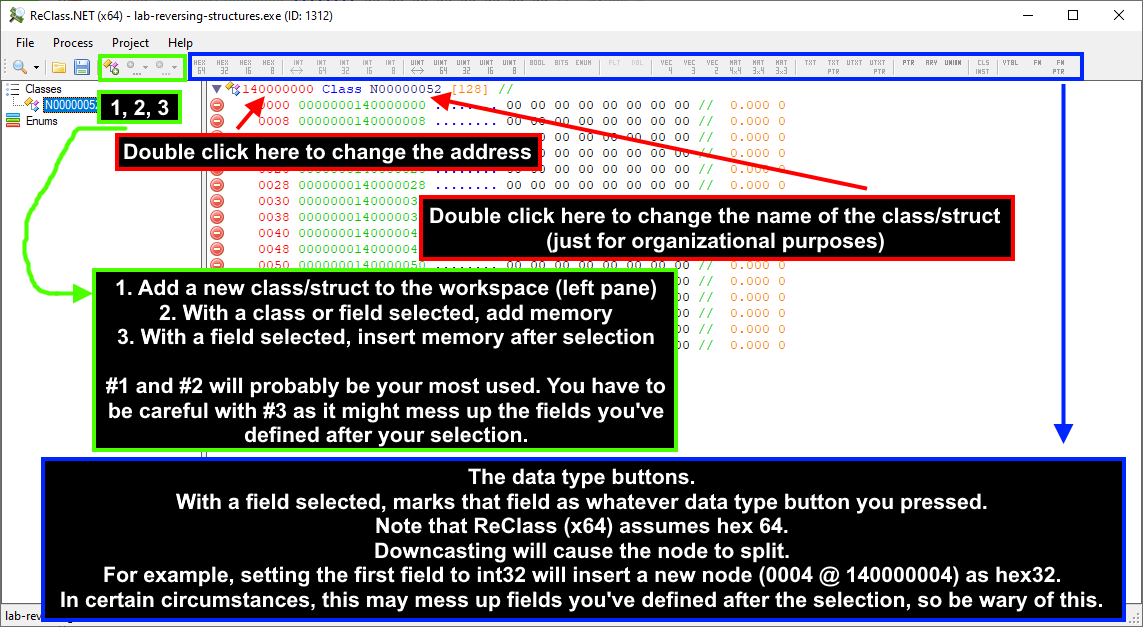Click the save project floppy icon
The height and width of the screenshot is (627, 1143).
tap(82, 68)
